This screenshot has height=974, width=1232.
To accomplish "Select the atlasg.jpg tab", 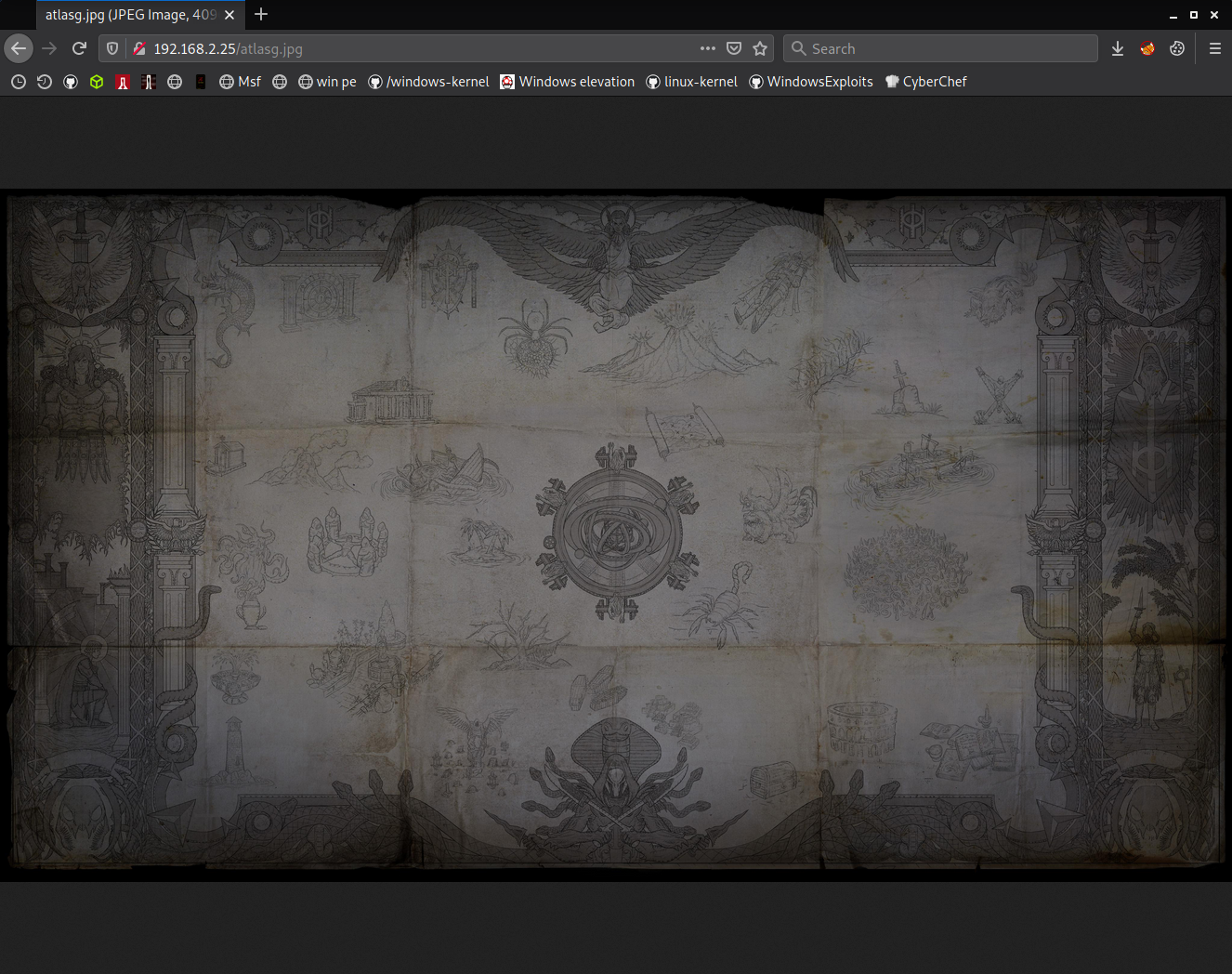I will tap(130, 15).
